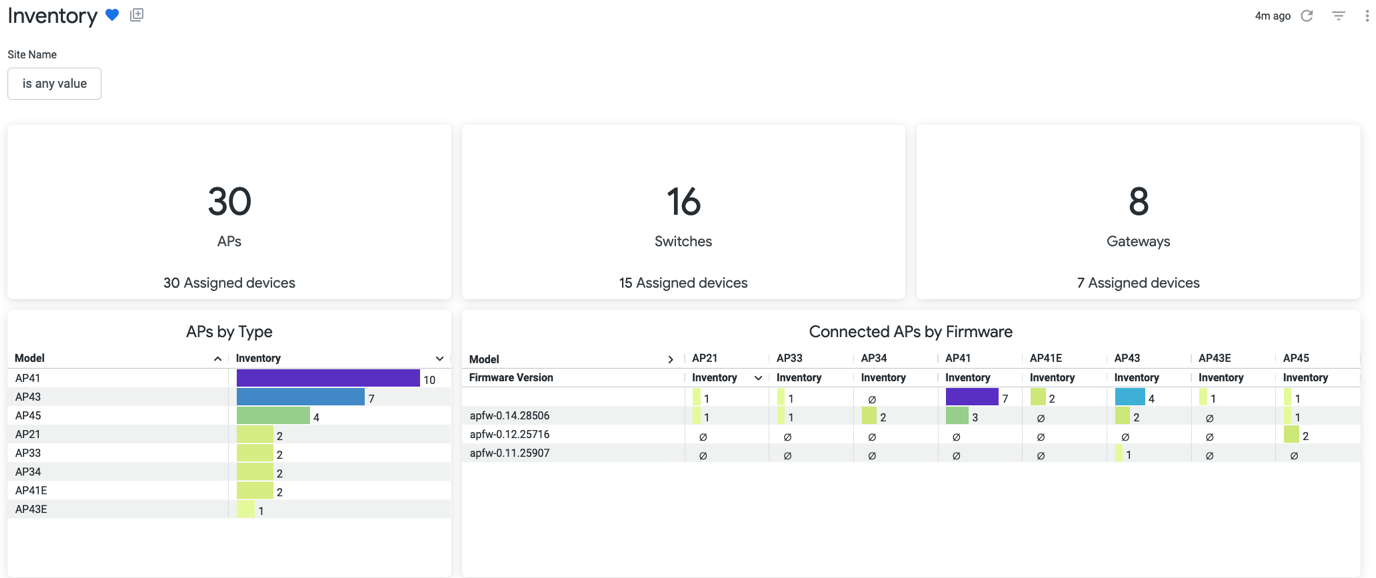Open the filters icon at top right
Screen dimensions: 1376x578
(x=1338, y=16)
